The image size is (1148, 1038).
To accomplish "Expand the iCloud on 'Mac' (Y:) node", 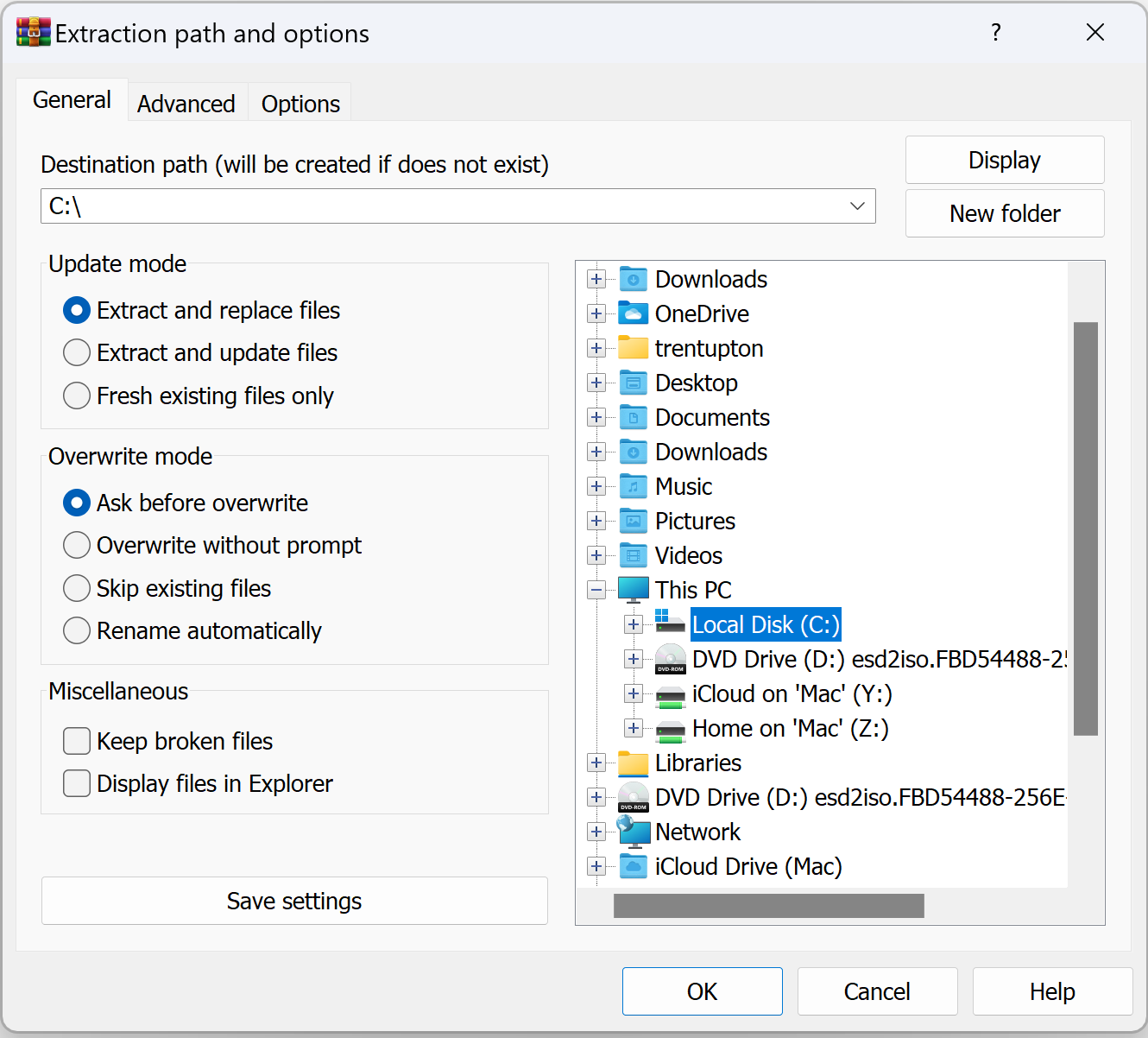I will click(x=634, y=693).
